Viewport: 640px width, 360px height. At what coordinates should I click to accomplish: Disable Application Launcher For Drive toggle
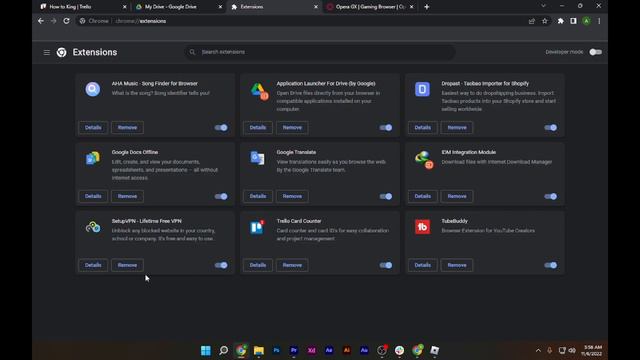click(386, 127)
